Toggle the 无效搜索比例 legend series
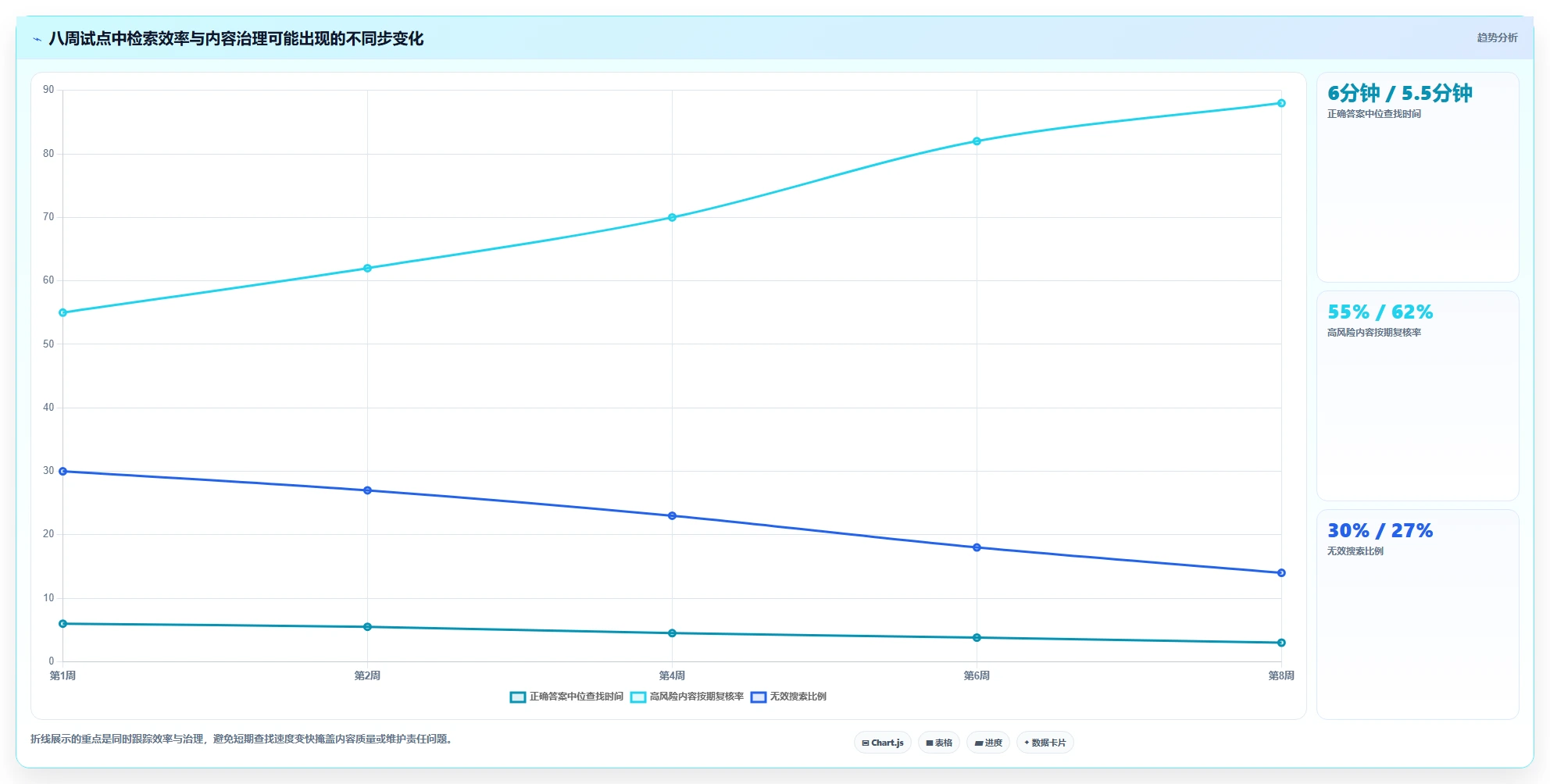Viewport: 1550px width, 784px height. (x=788, y=697)
